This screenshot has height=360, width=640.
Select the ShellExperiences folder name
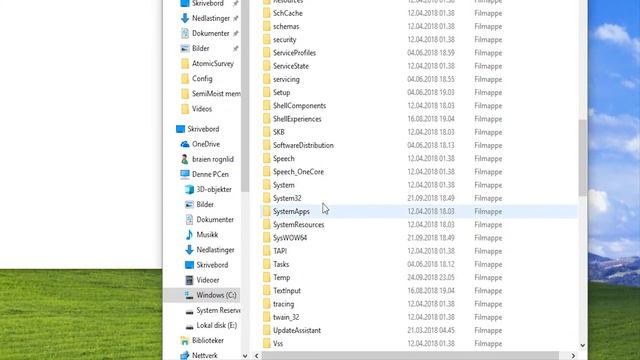point(297,119)
